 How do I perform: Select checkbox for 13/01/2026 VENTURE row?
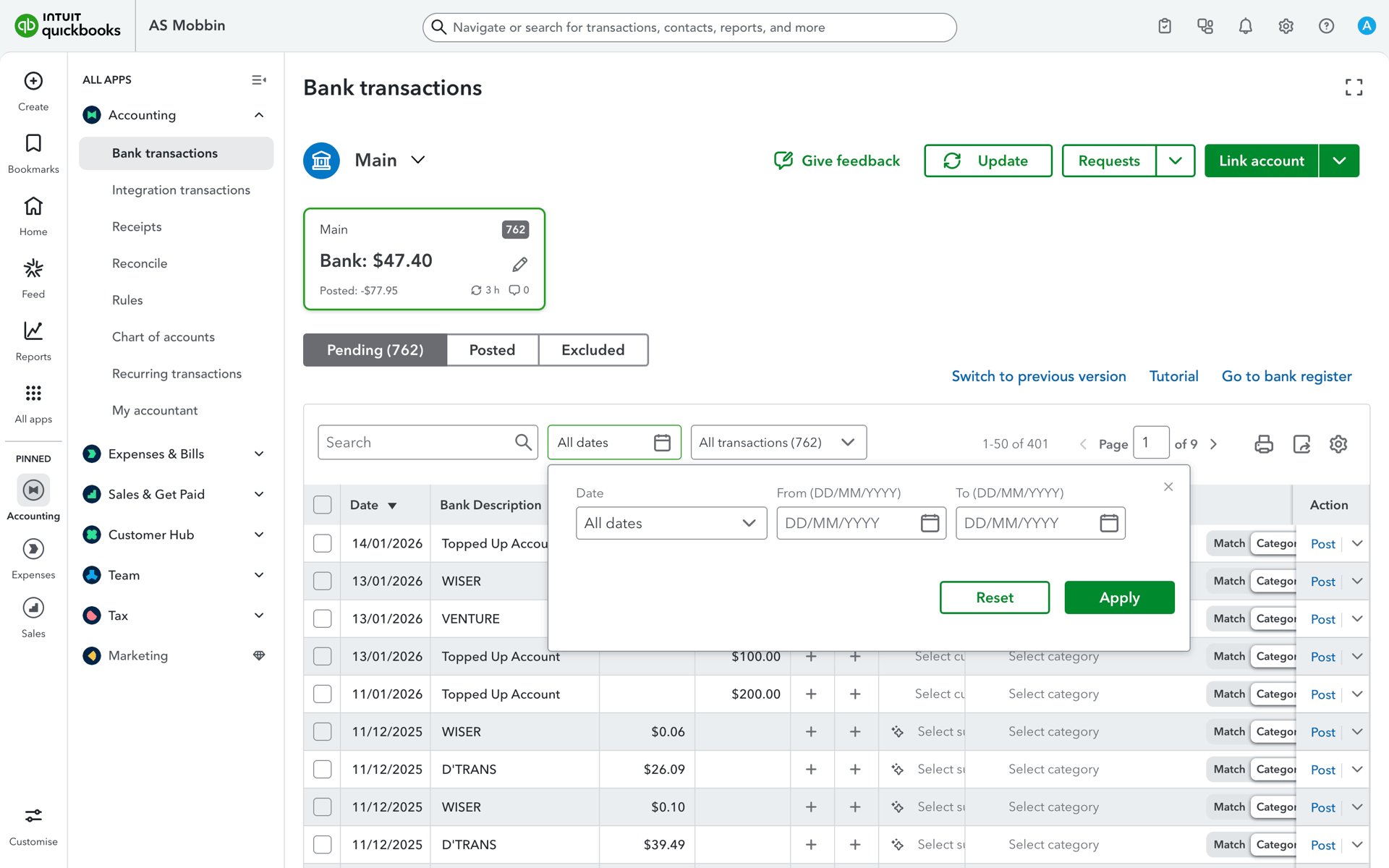323,618
